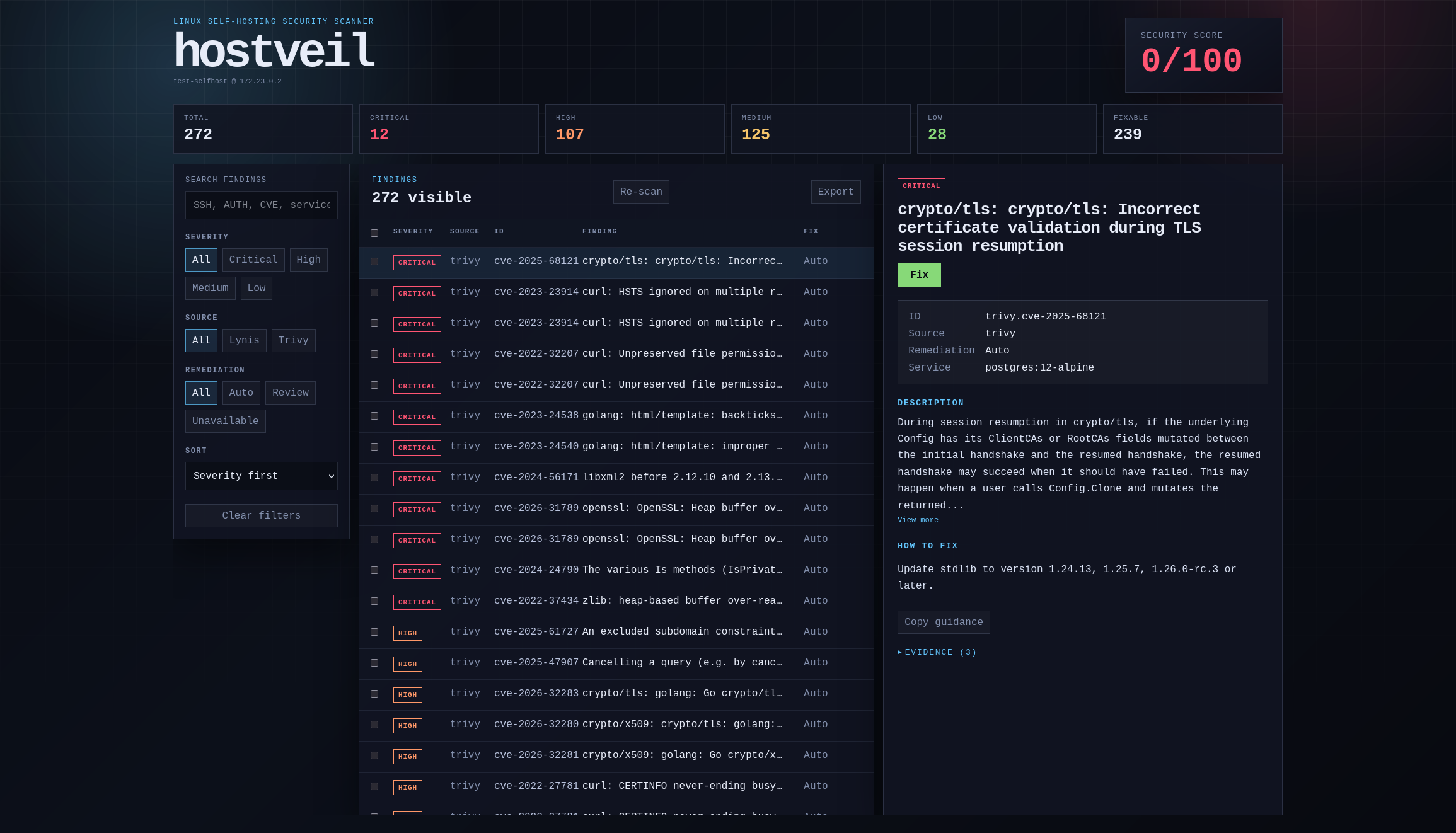Open the High 107 stat card

[x=635, y=129]
